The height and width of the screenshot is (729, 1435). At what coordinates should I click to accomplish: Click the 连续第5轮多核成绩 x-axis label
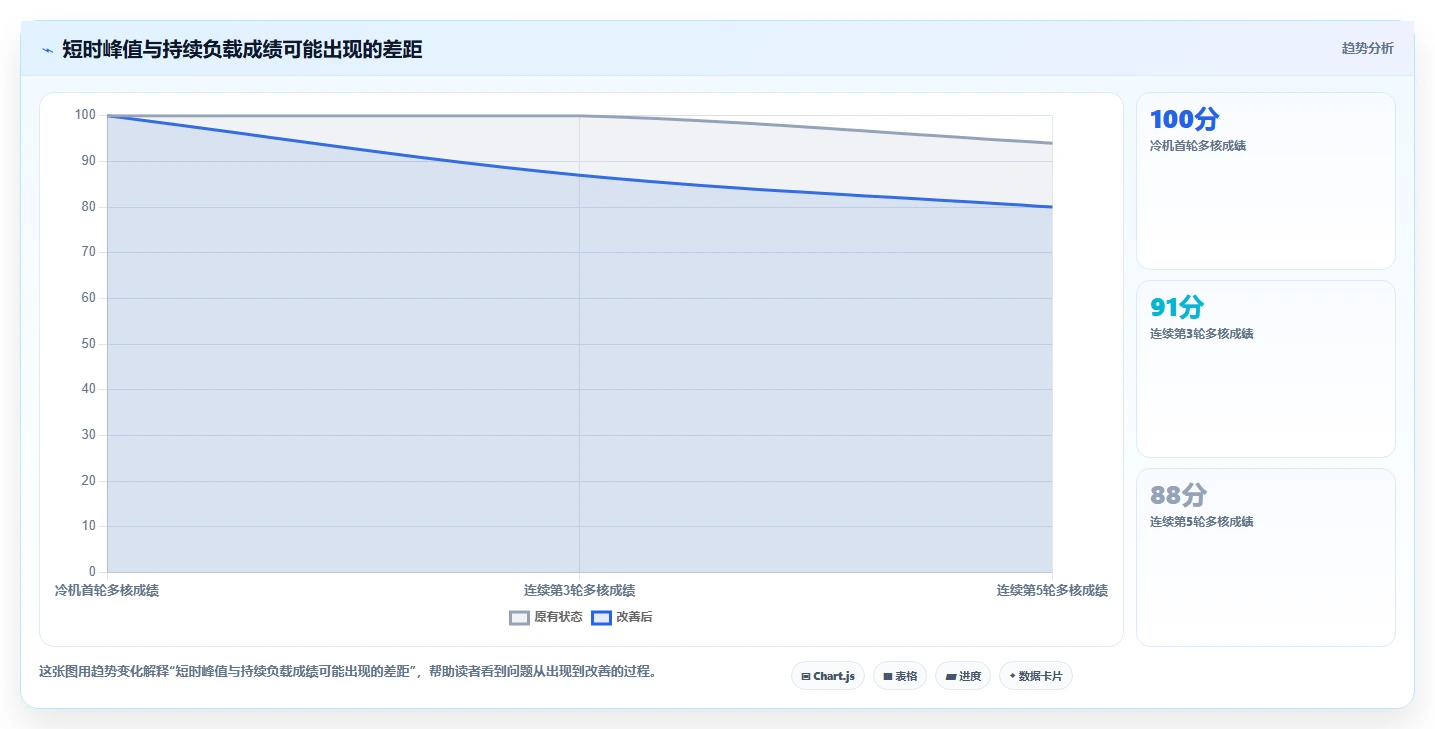(x=1052, y=591)
